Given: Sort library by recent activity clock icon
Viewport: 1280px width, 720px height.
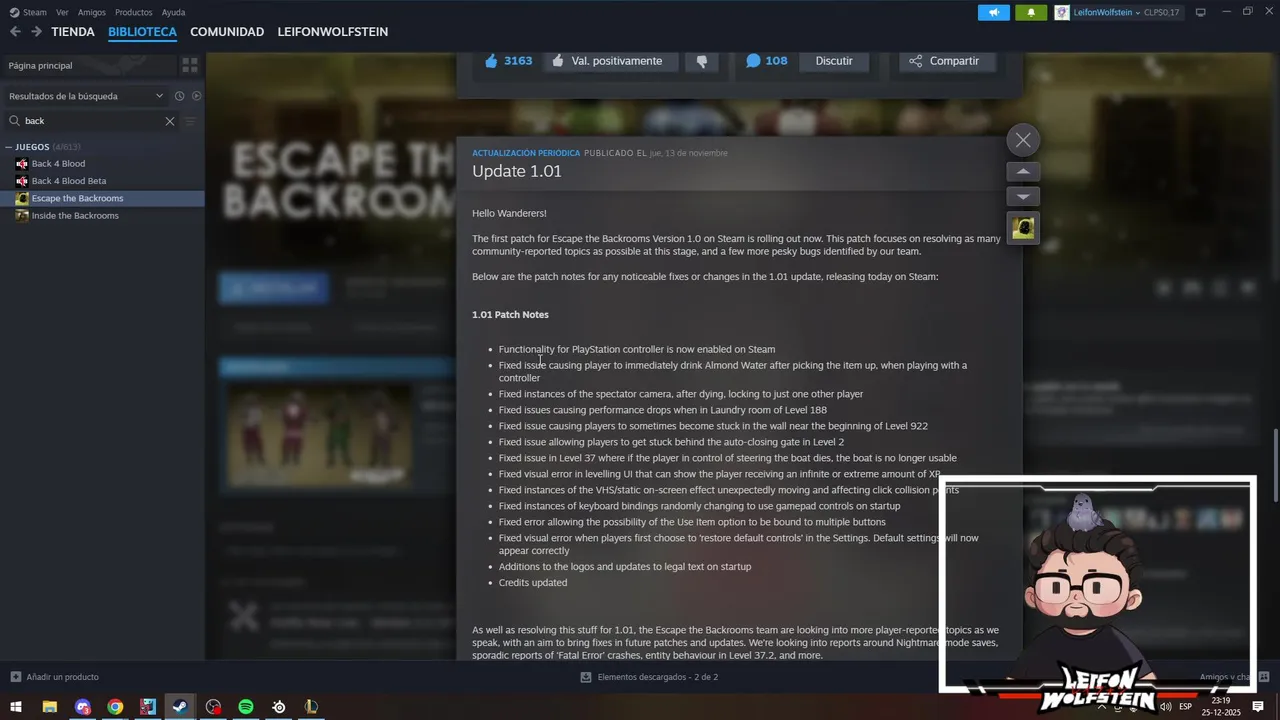Looking at the screenshot, I should (180, 96).
